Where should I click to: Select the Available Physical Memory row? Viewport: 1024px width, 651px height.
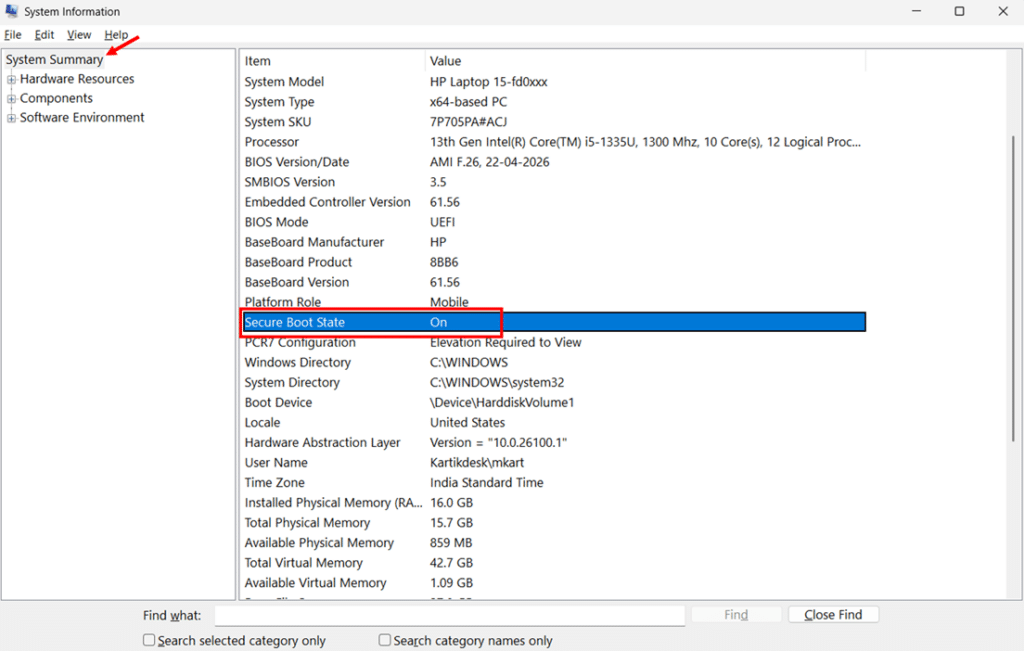[x=553, y=543]
